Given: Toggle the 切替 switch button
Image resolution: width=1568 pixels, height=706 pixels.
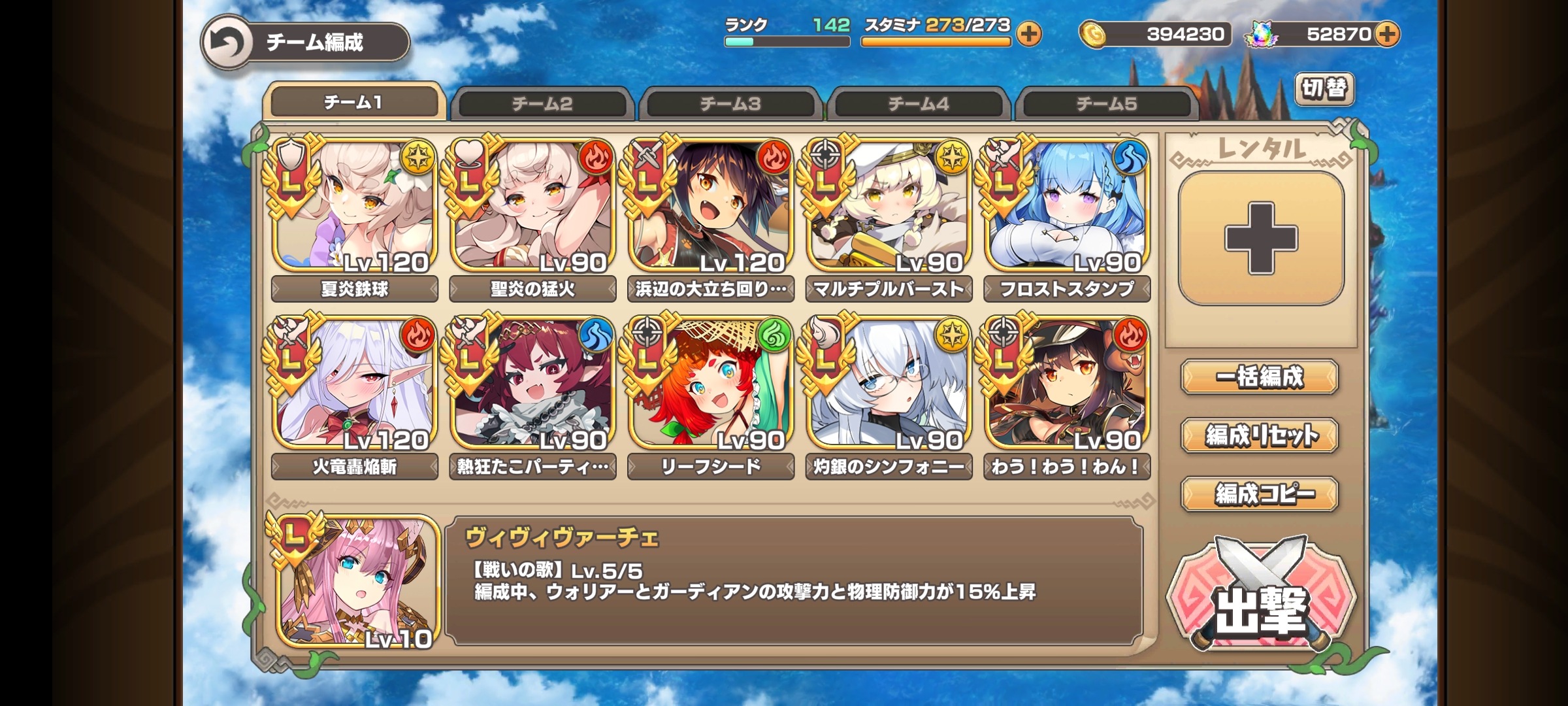Looking at the screenshot, I should [1324, 89].
